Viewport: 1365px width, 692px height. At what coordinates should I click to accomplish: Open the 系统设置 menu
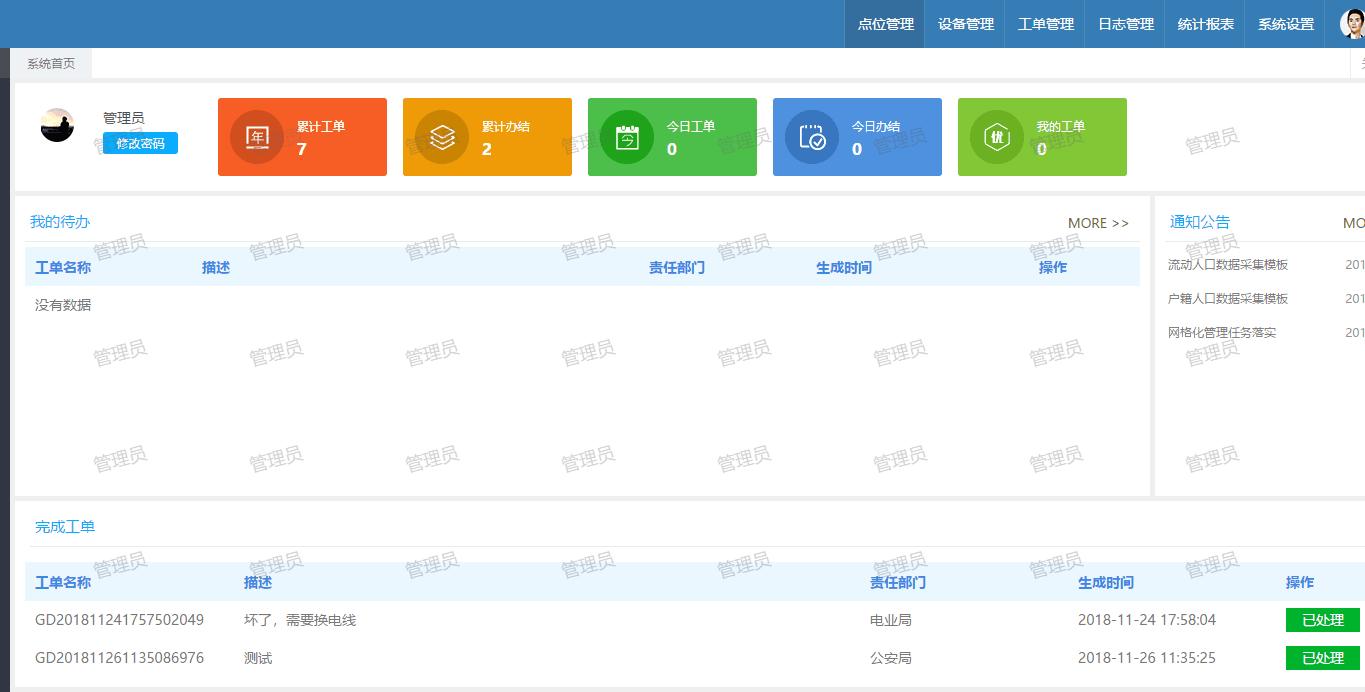[x=1285, y=23]
